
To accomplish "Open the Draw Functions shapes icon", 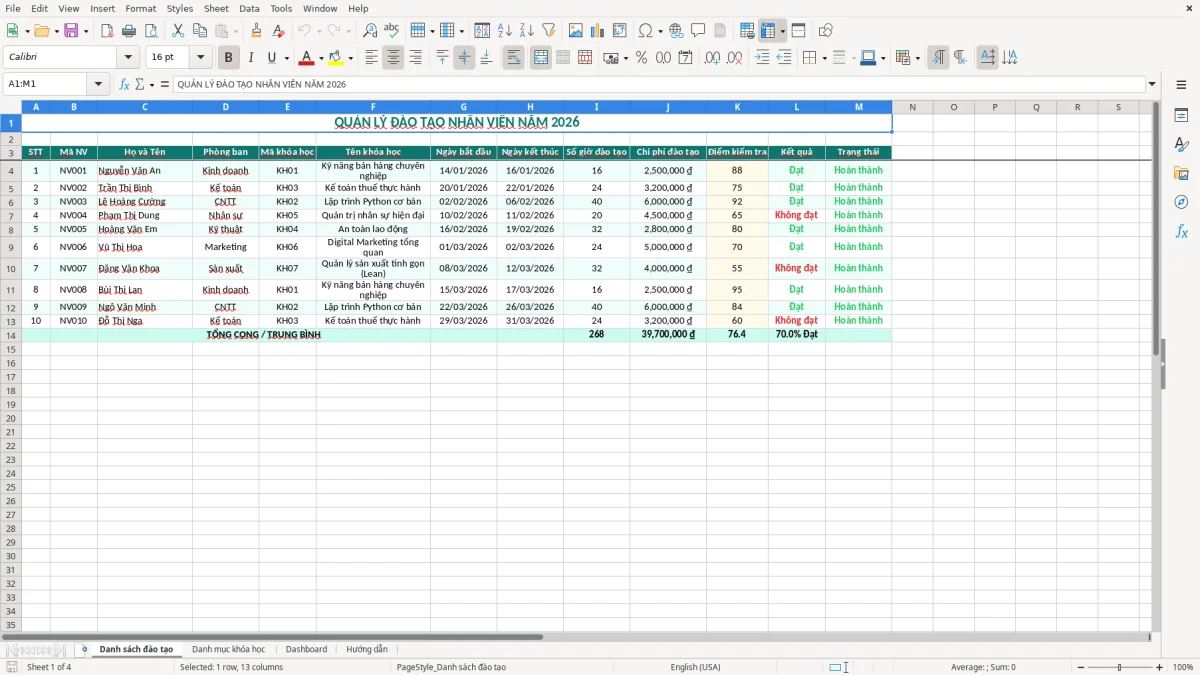I will 826,31.
